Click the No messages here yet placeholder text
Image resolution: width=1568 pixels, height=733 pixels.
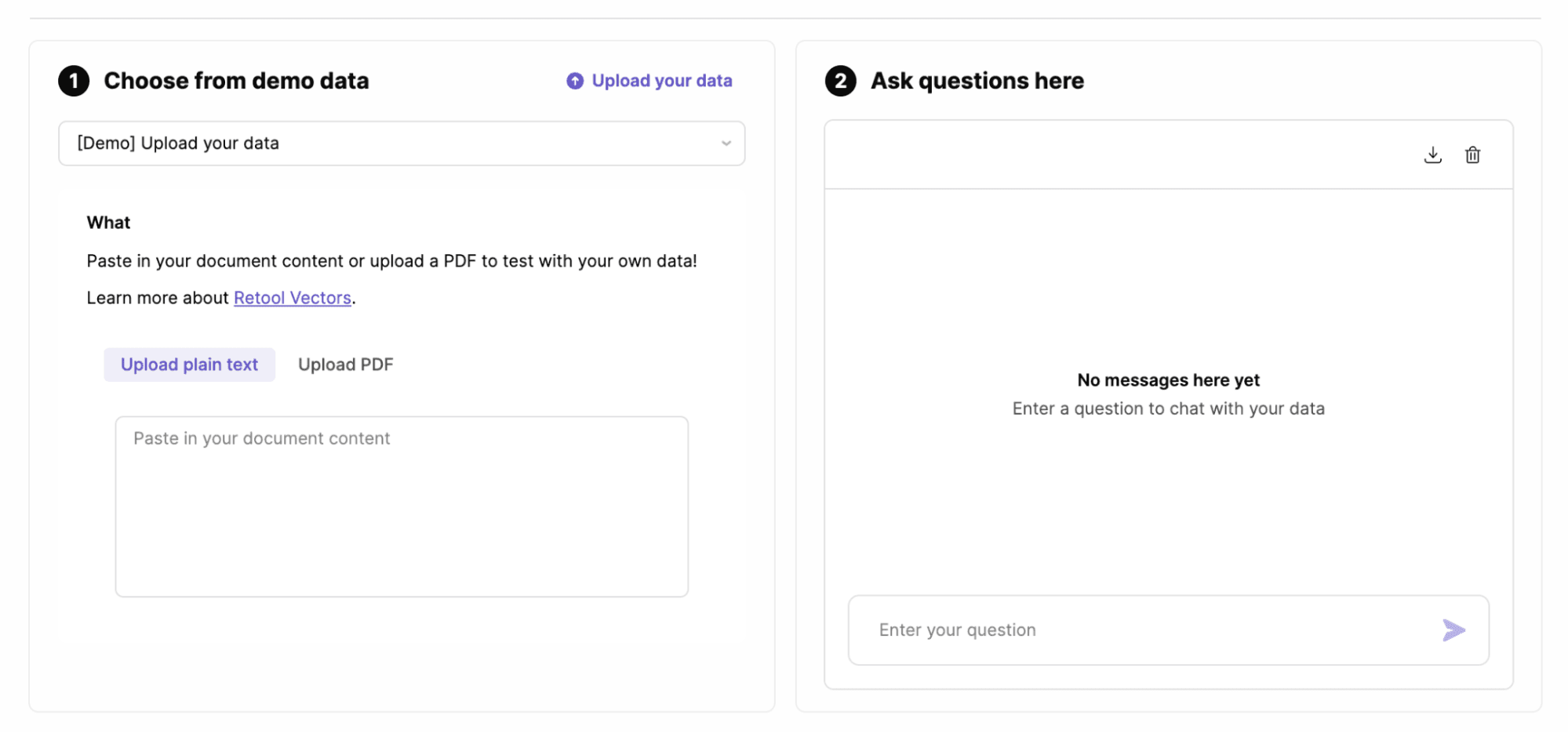point(1168,380)
